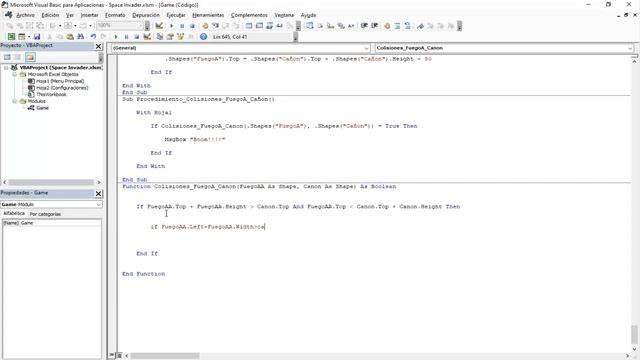
Task: Open the Object Browser toolbar icon
Action: click(x=180, y=37)
